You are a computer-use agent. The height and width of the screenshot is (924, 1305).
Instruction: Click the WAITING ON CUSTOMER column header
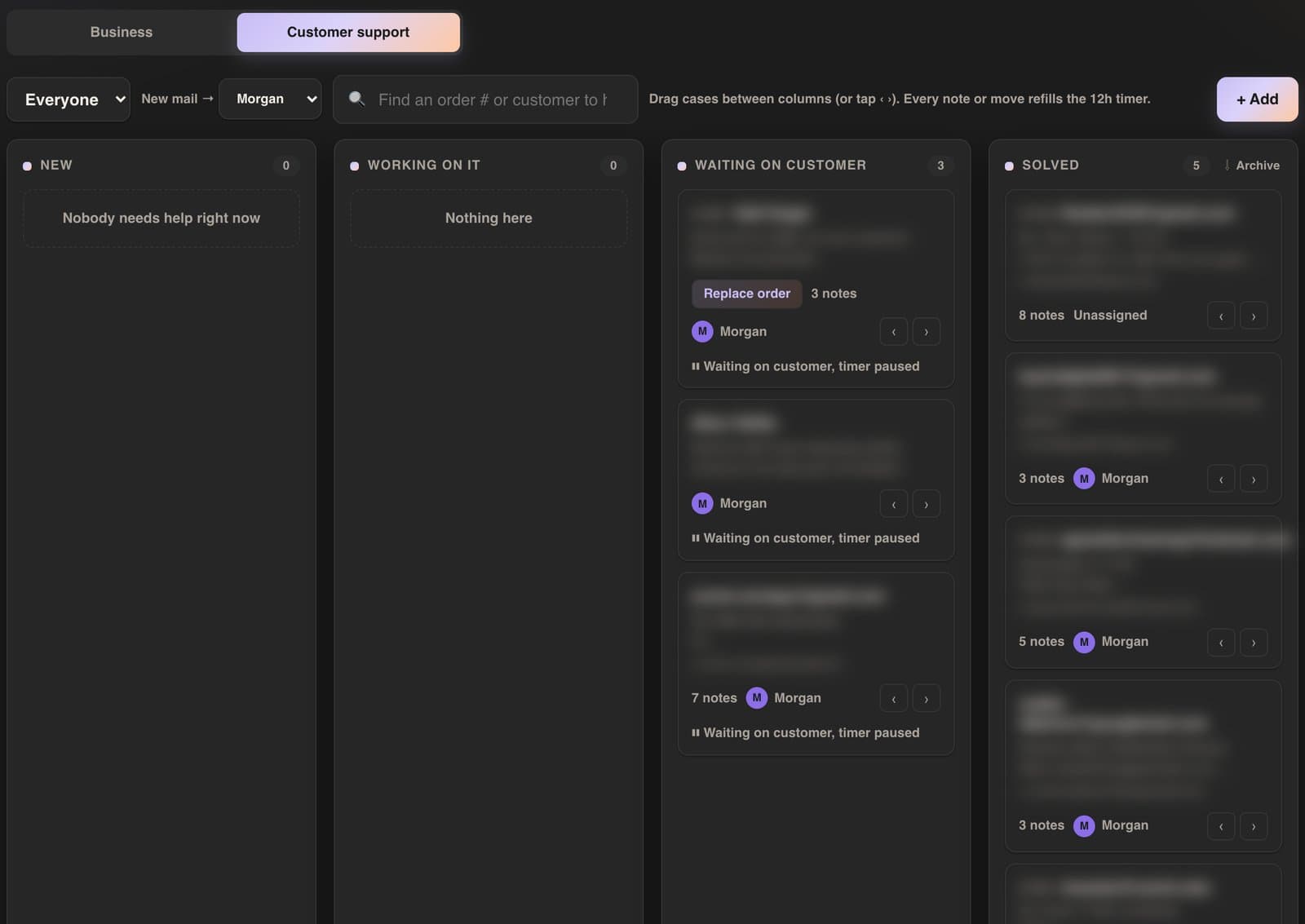click(781, 165)
